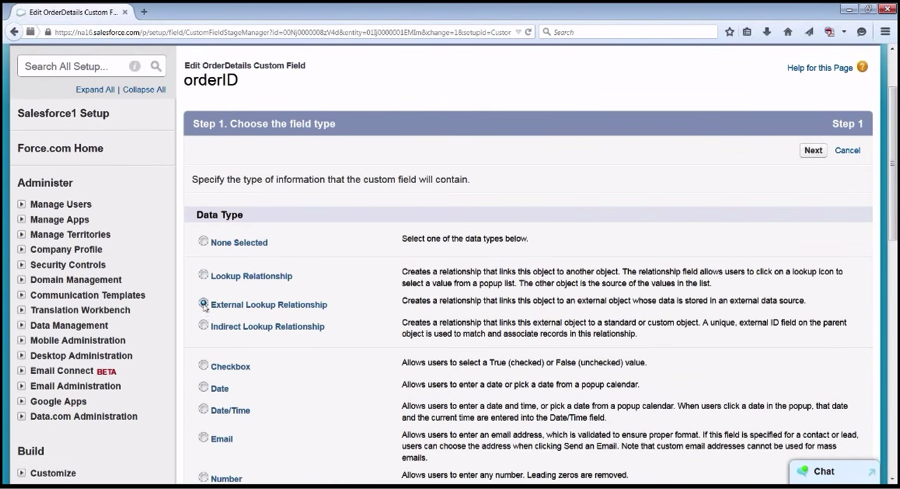Select the Email data type radio button
This screenshot has height=489, width=900.
[x=203, y=437]
